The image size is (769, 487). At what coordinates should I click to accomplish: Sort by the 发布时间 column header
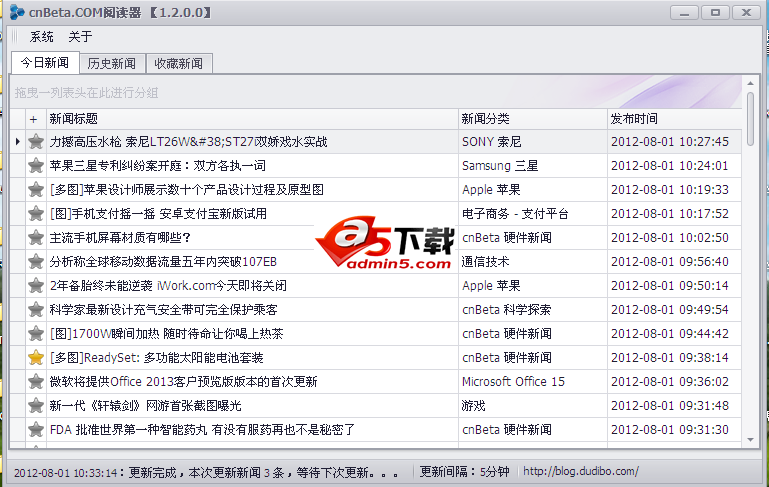674,119
